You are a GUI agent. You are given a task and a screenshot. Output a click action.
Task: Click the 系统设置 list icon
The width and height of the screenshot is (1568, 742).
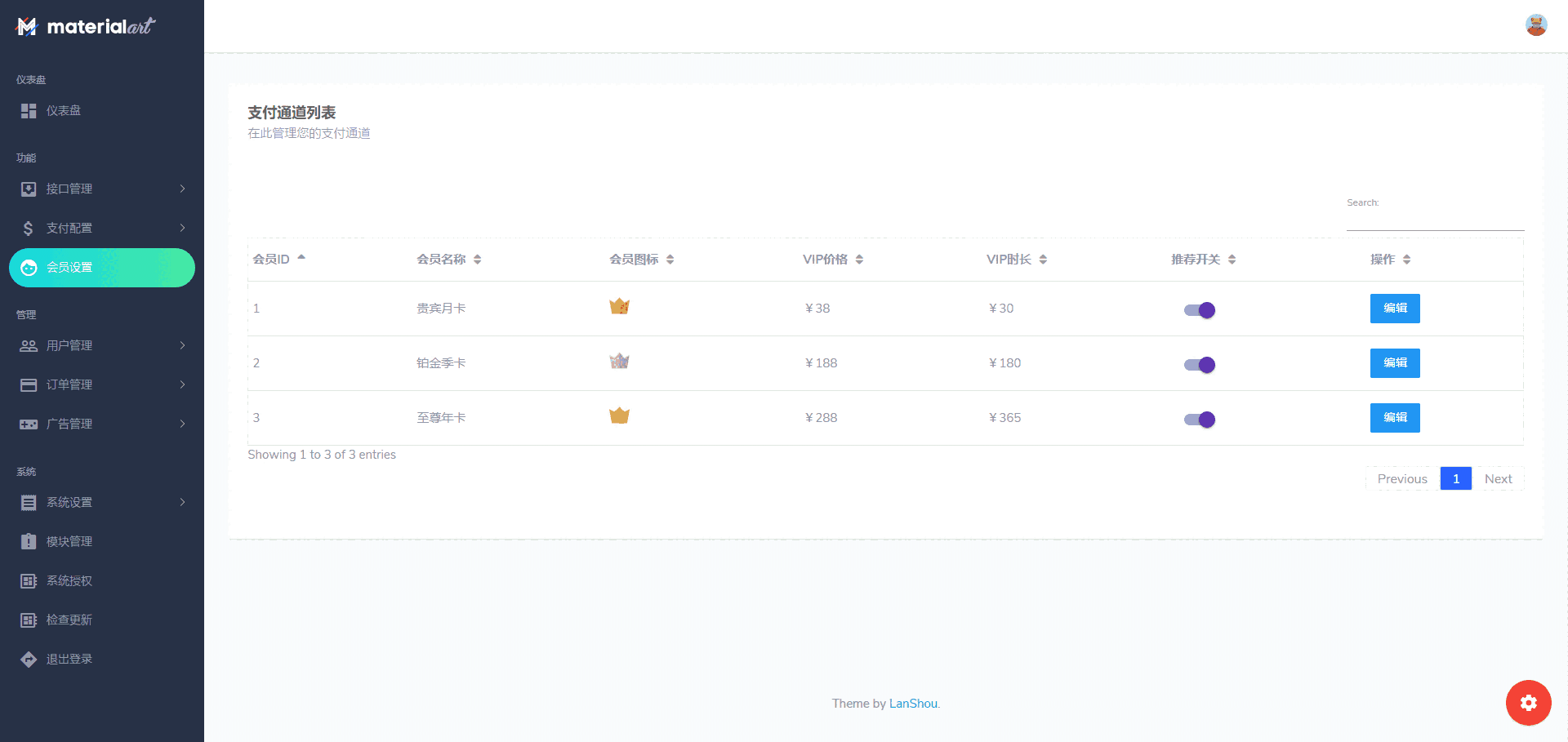coord(29,503)
